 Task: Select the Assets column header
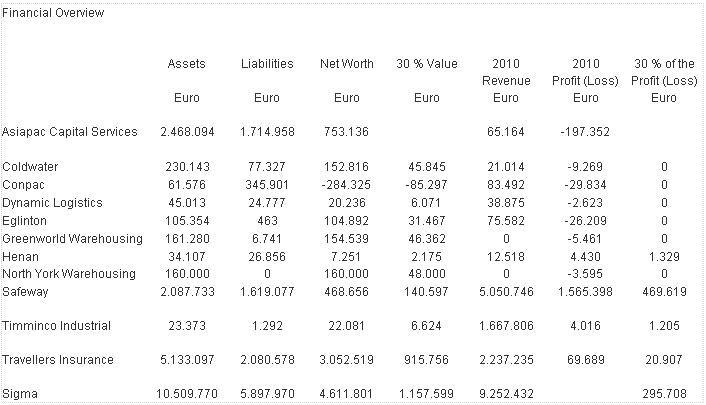tap(187, 64)
